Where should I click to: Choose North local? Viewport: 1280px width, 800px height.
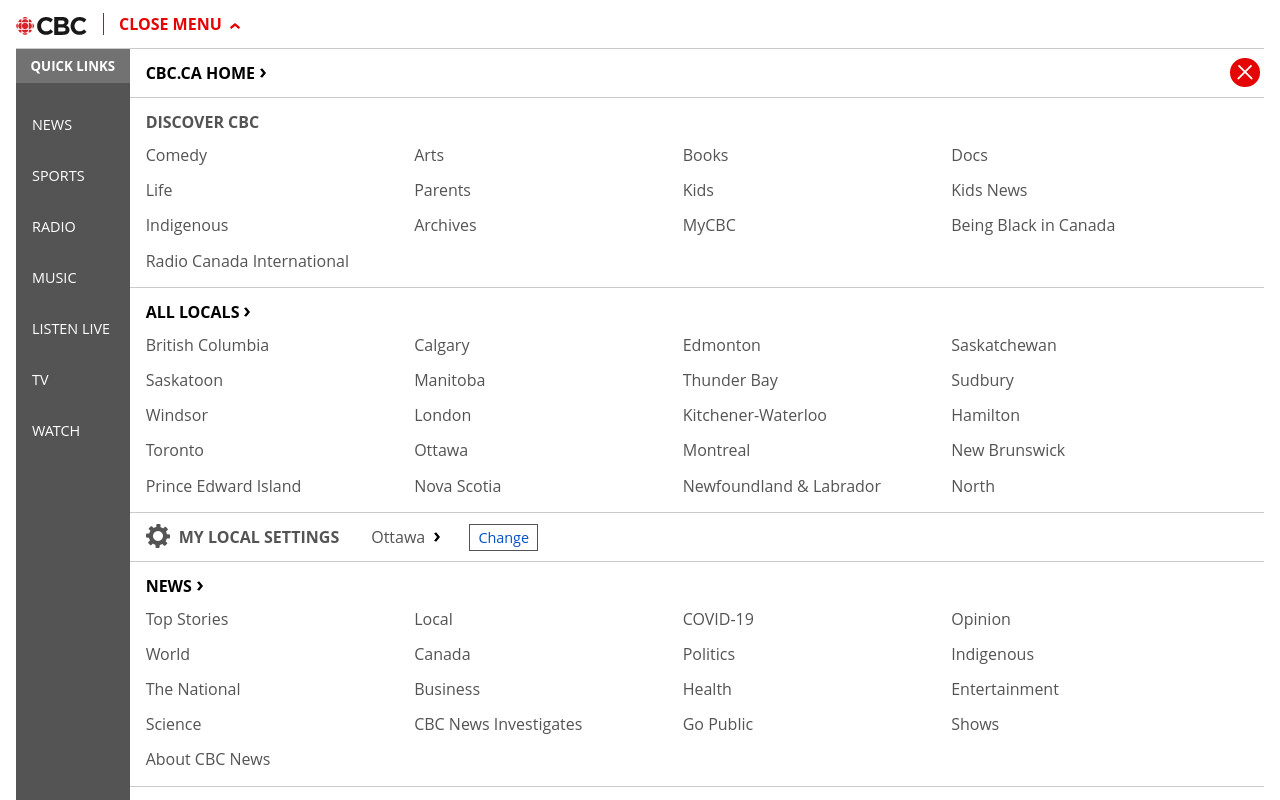pyautogui.click(x=973, y=486)
